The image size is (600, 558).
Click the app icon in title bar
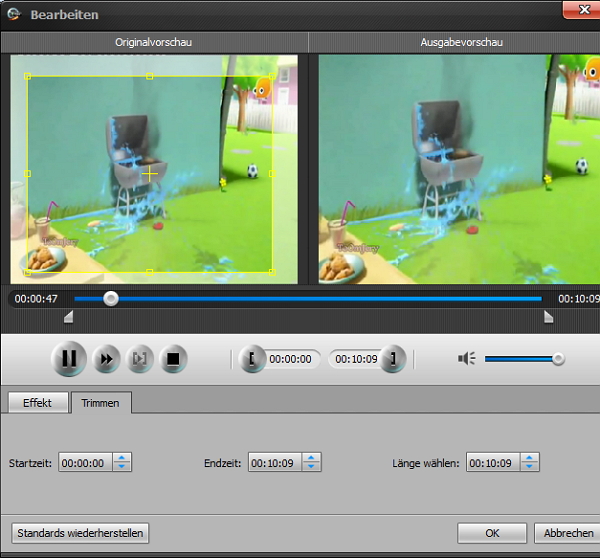pyautogui.click(x=14, y=14)
